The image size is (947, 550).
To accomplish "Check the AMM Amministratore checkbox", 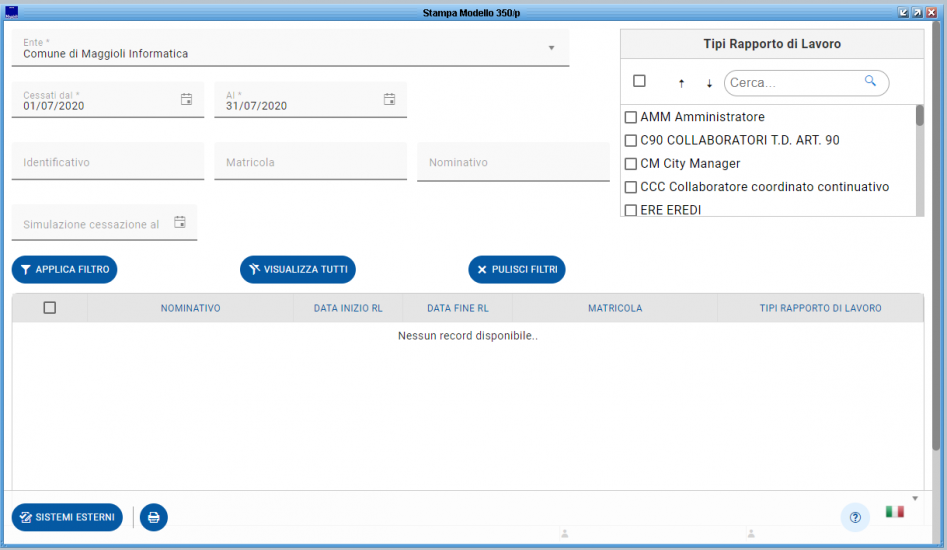I will tap(631, 117).
